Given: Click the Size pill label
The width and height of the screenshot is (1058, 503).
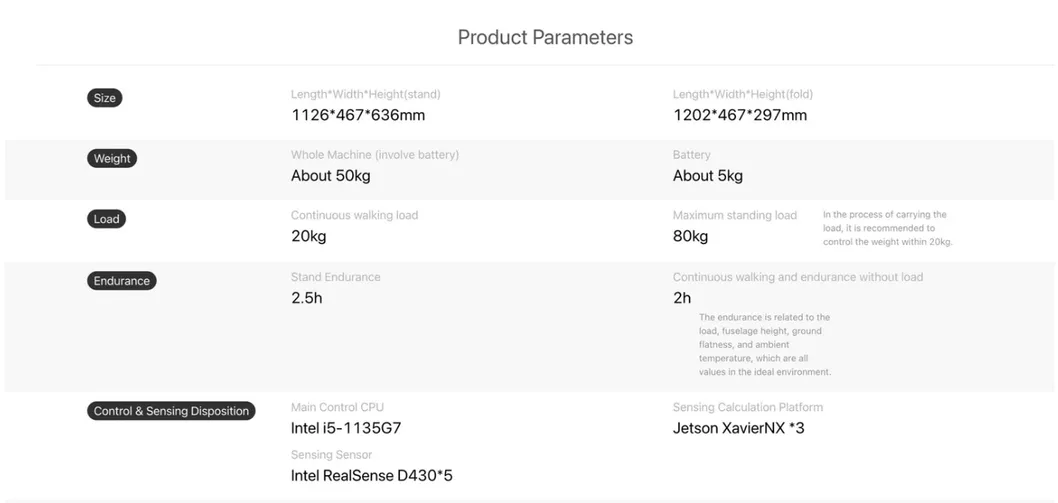Looking at the screenshot, I should (105, 98).
